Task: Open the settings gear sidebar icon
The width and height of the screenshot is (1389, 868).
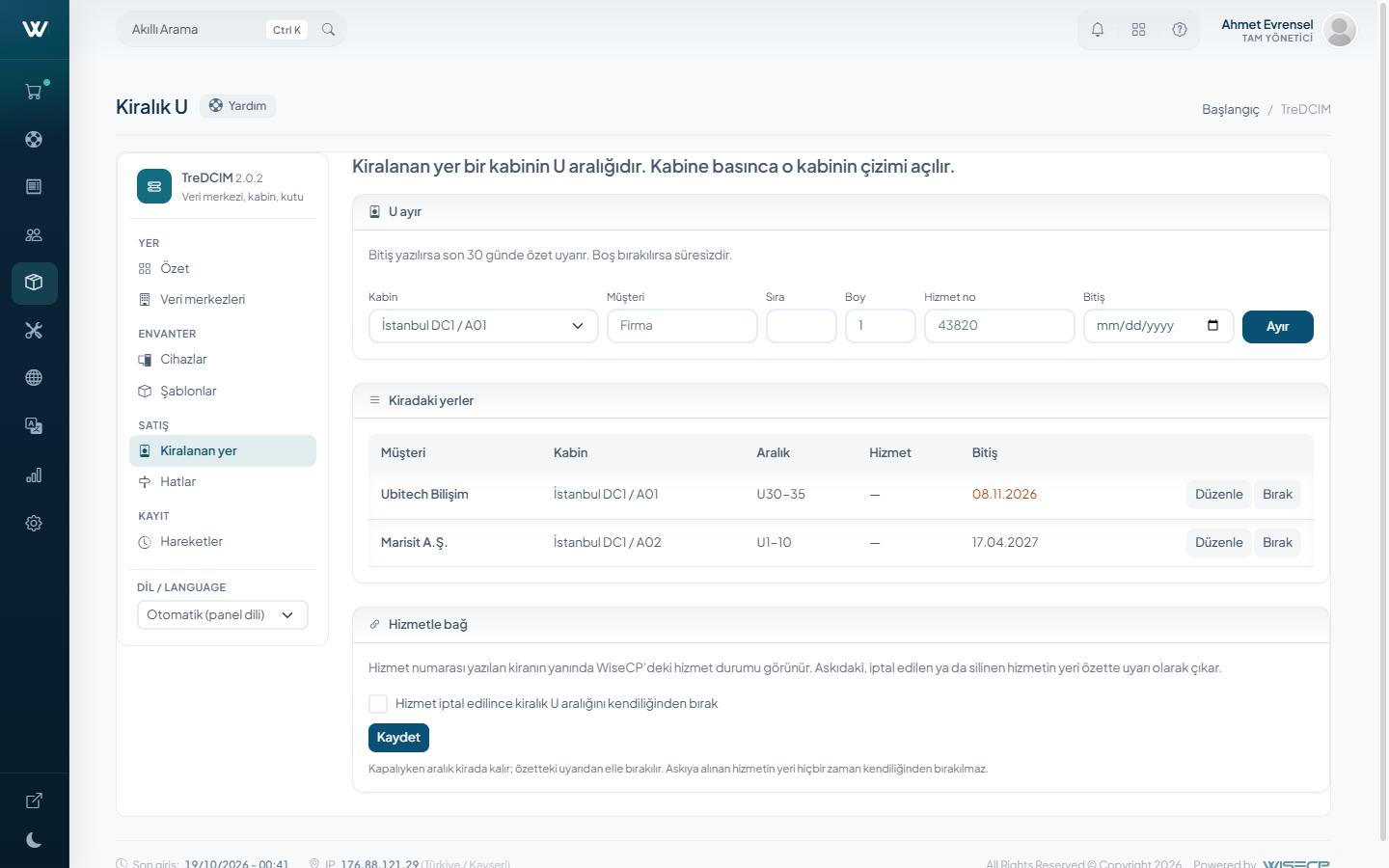Action: pyautogui.click(x=34, y=523)
